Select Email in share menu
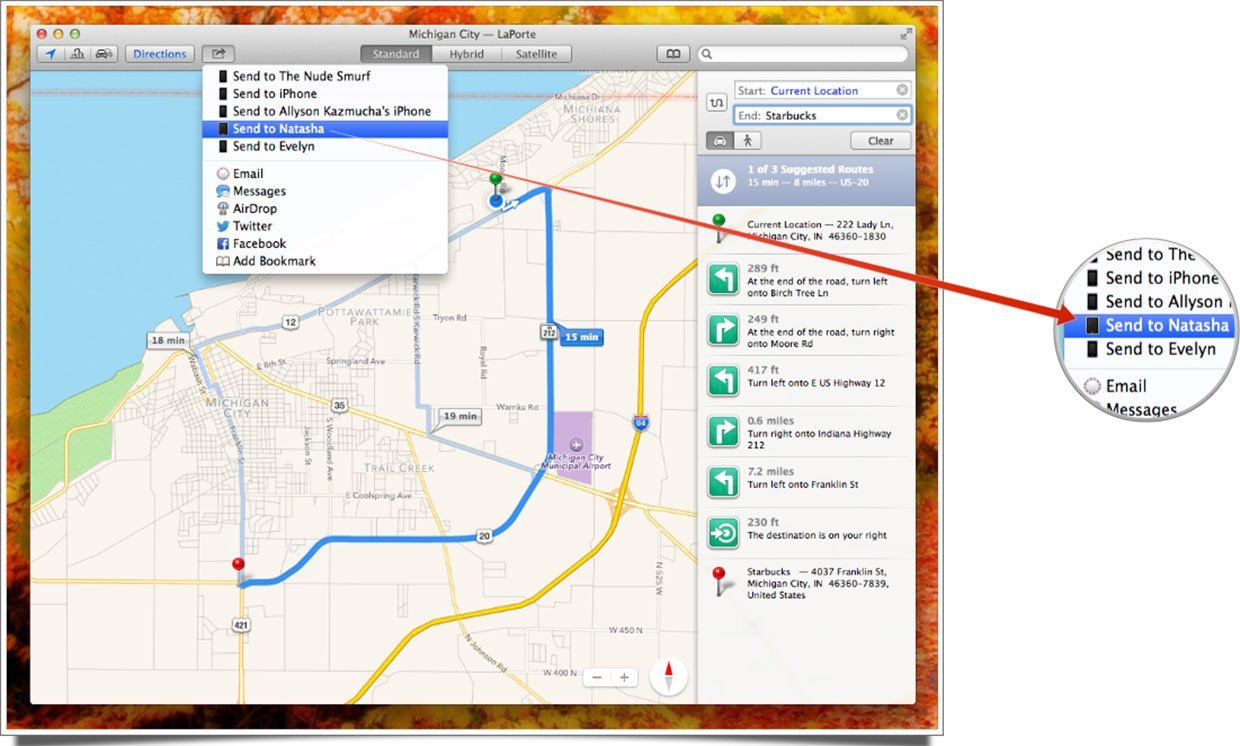The height and width of the screenshot is (746, 1240). 325,174
